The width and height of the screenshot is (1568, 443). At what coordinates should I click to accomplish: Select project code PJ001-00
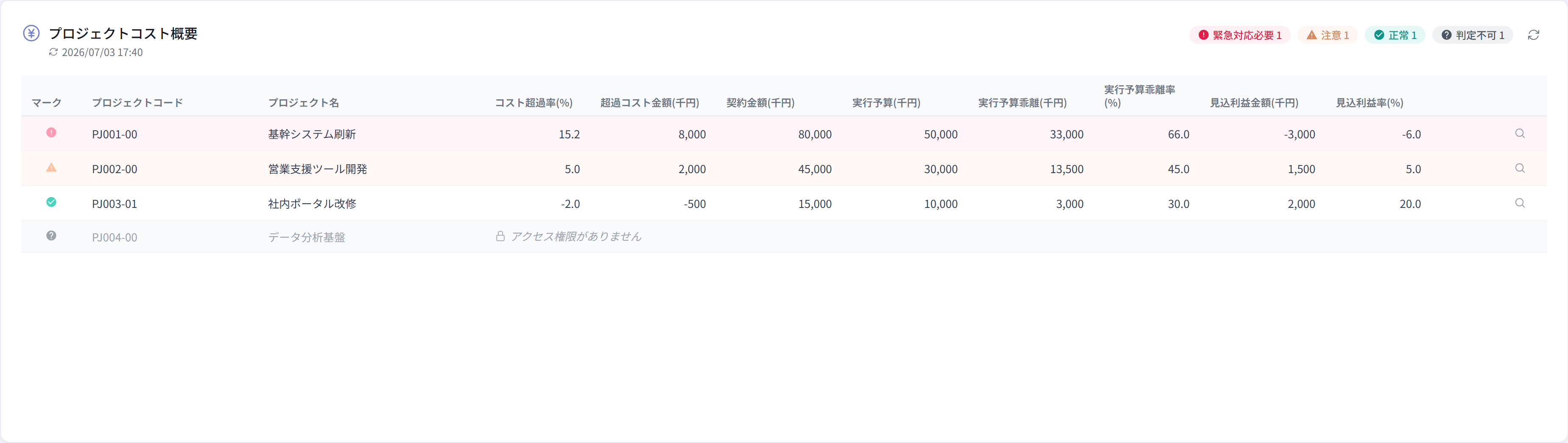(x=115, y=135)
